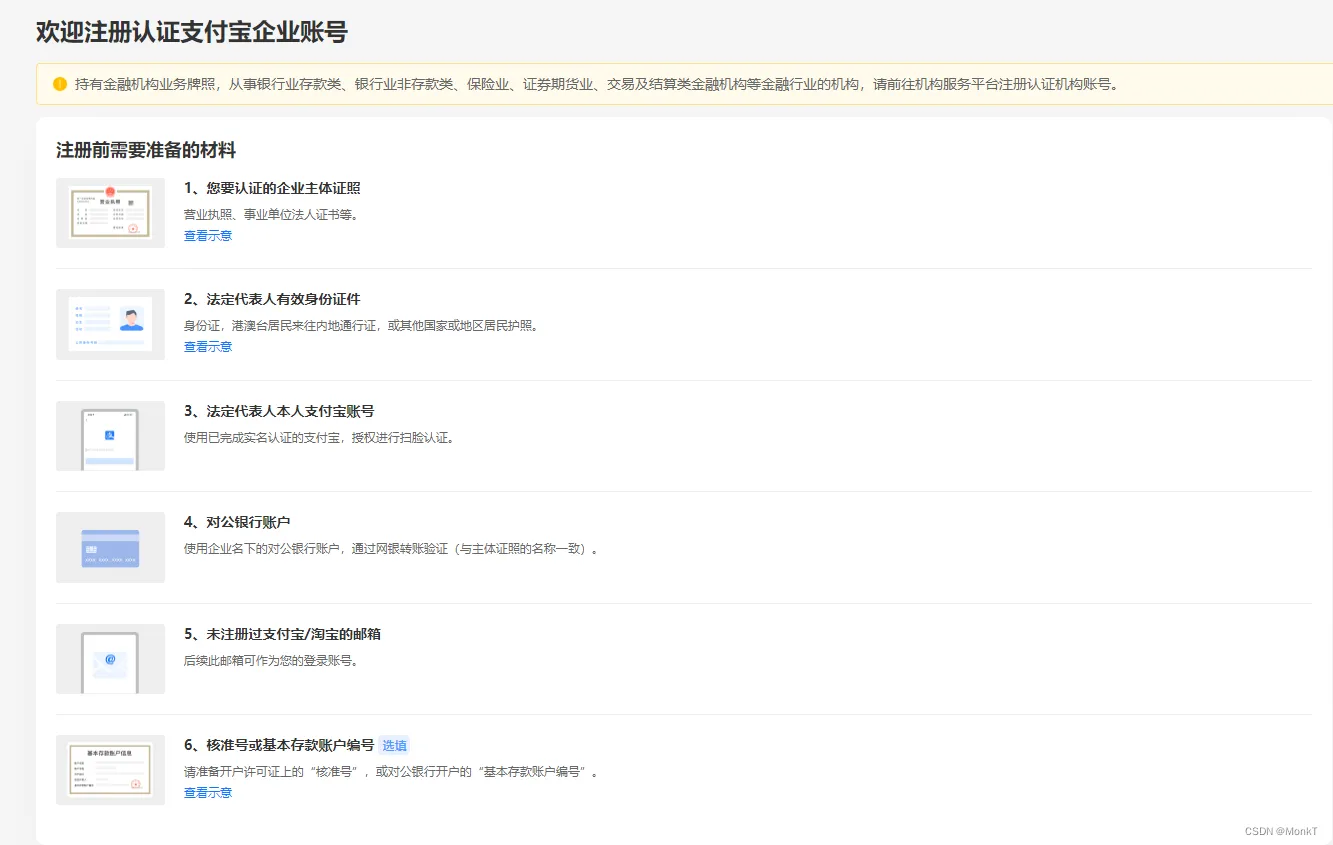Click 查看示意 under 核准号或基本存款账户编号
The width and height of the screenshot is (1333, 845).
pyautogui.click(x=208, y=793)
